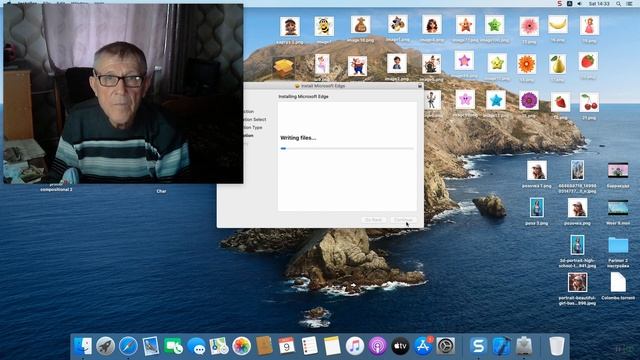Open FaceTime in the Dock
This screenshot has height=360, width=640.
(x=173, y=346)
